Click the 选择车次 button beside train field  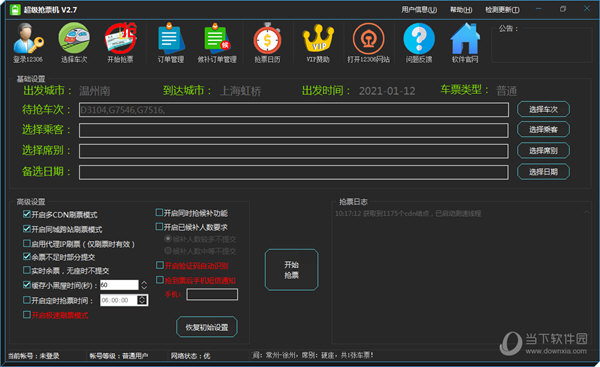coord(543,109)
